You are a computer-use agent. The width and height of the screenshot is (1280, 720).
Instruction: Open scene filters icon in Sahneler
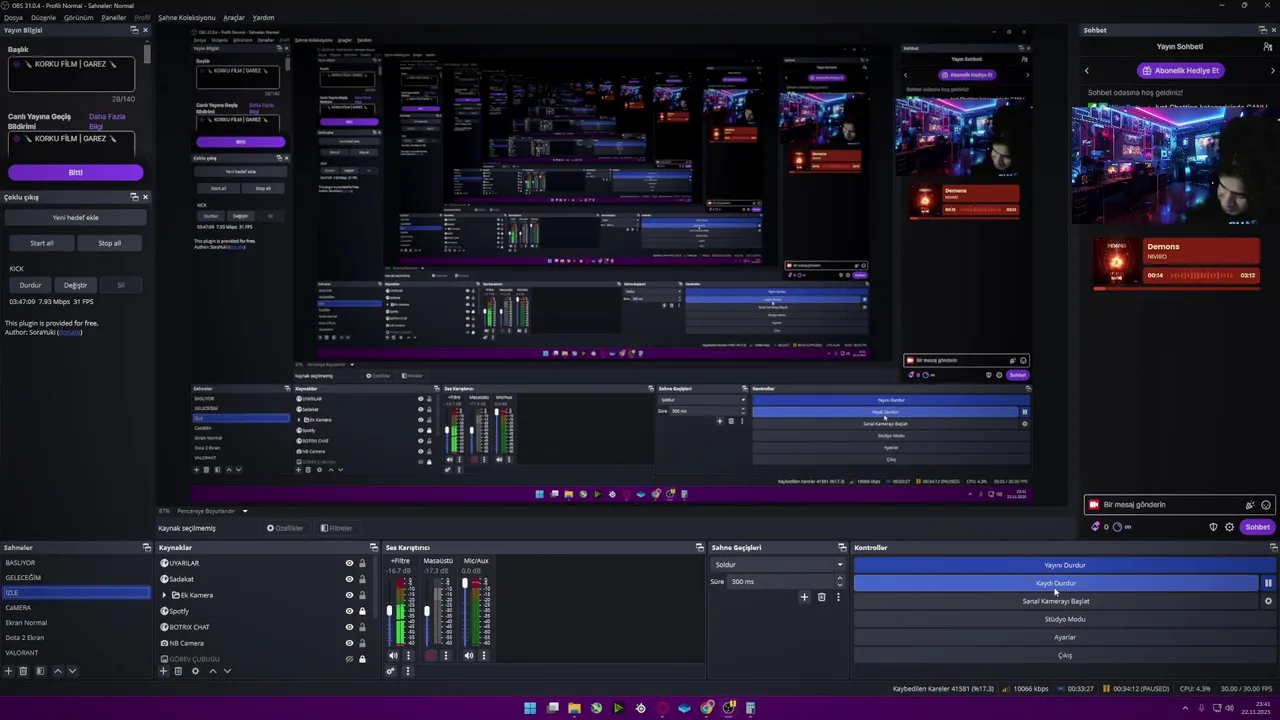point(40,671)
